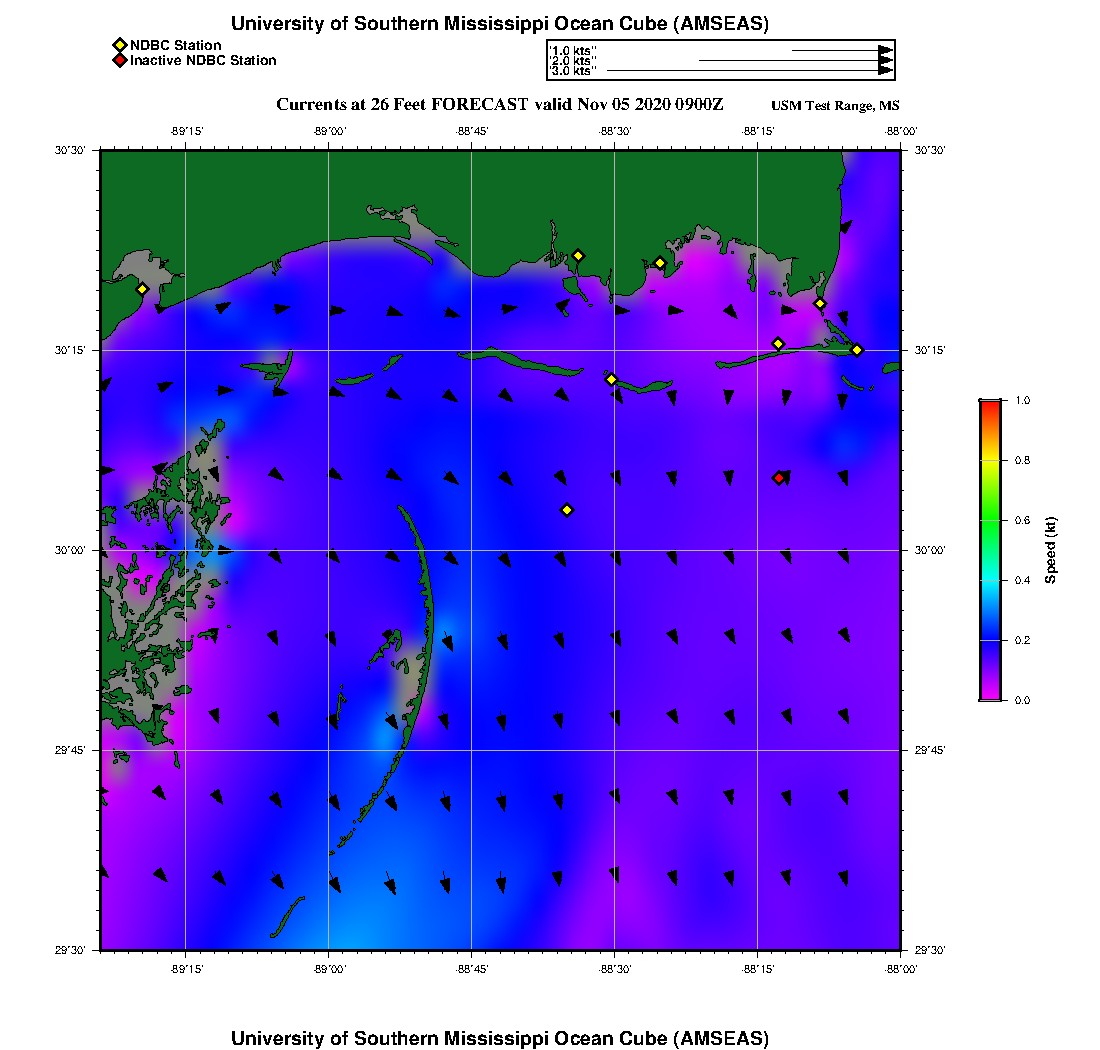The image size is (1100, 1050).
Task: Pick the green region of the speed colorbar
Action: tap(990, 520)
